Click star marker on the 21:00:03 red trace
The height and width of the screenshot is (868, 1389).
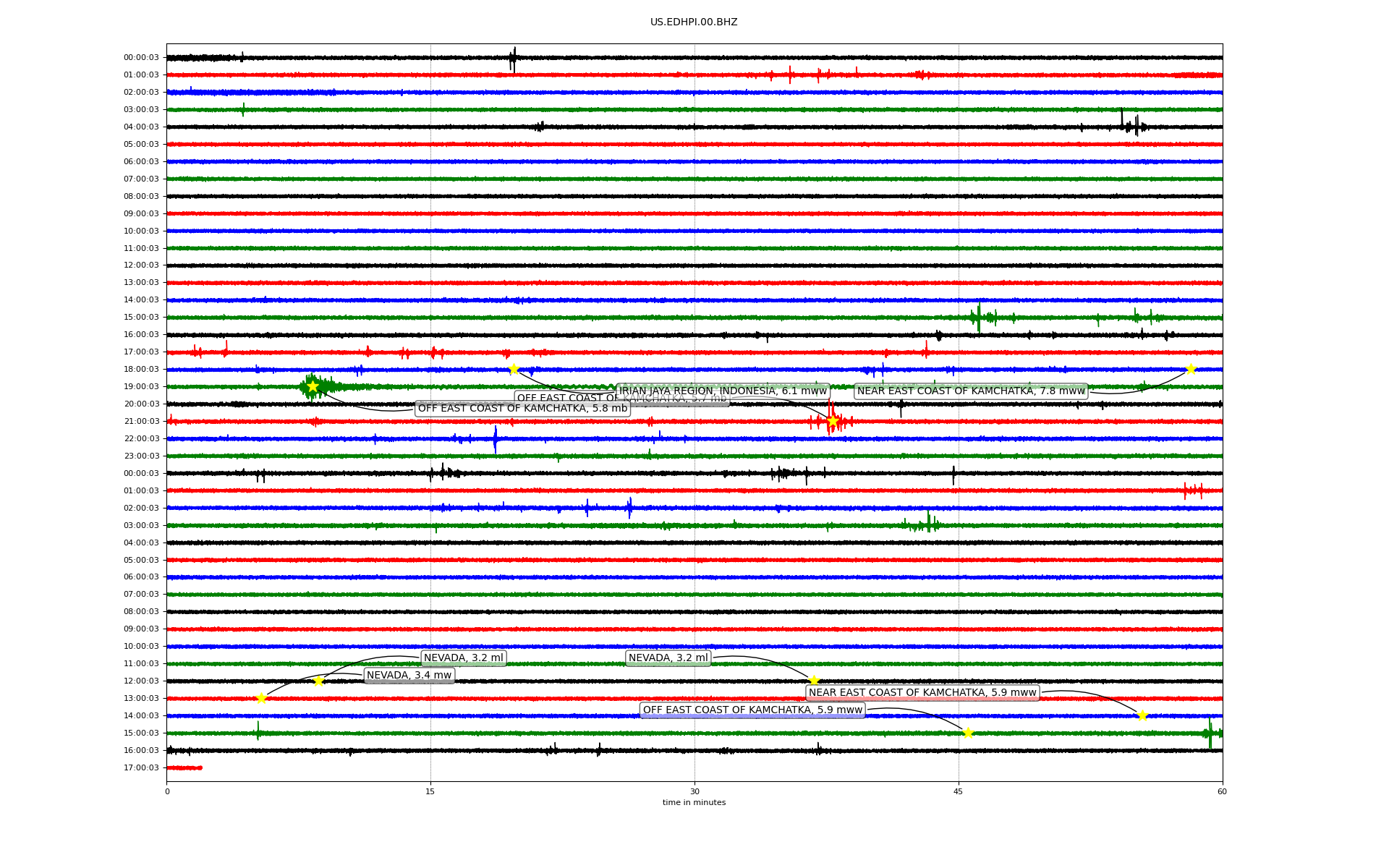833,421
